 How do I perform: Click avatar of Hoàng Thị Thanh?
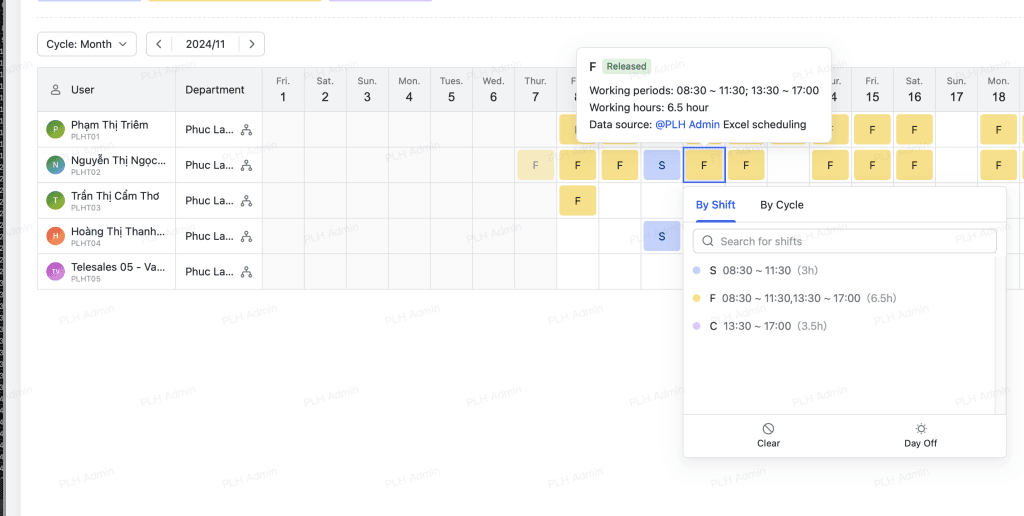coord(56,237)
